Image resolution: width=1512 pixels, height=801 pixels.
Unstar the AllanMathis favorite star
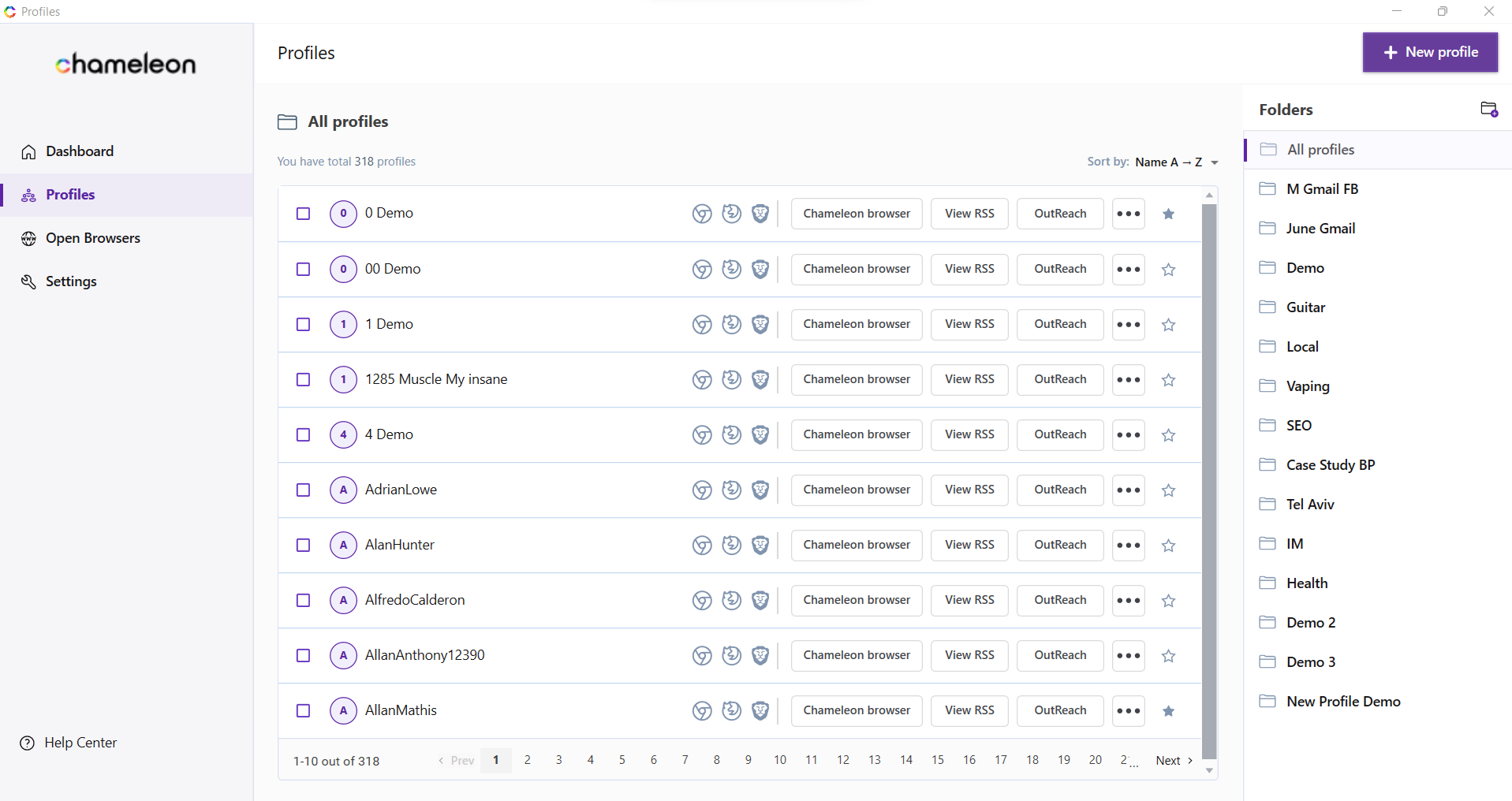pyautogui.click(x=1169, y=710)
